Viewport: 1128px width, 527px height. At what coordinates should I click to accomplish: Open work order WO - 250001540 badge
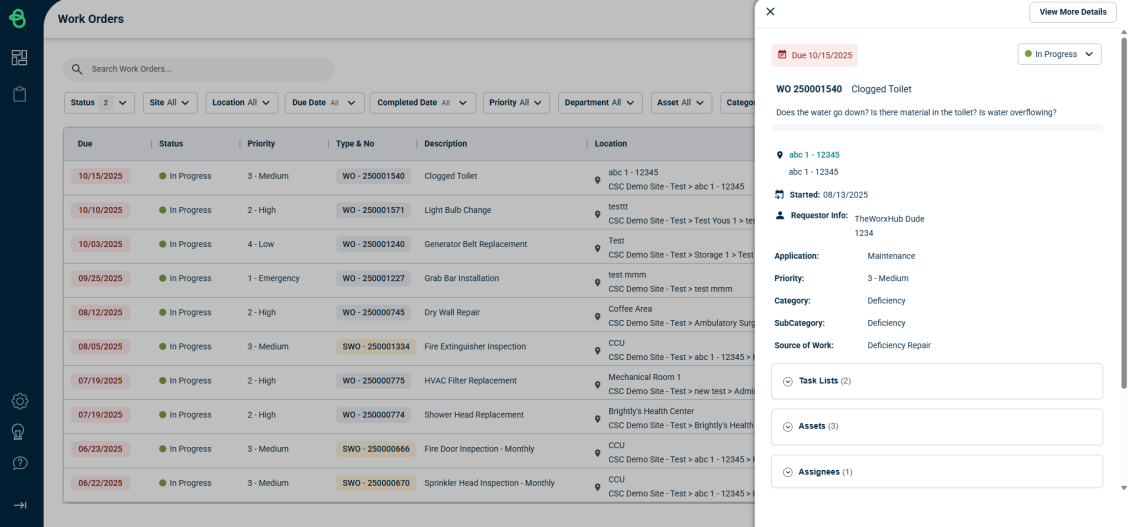(x=373, y=176)
